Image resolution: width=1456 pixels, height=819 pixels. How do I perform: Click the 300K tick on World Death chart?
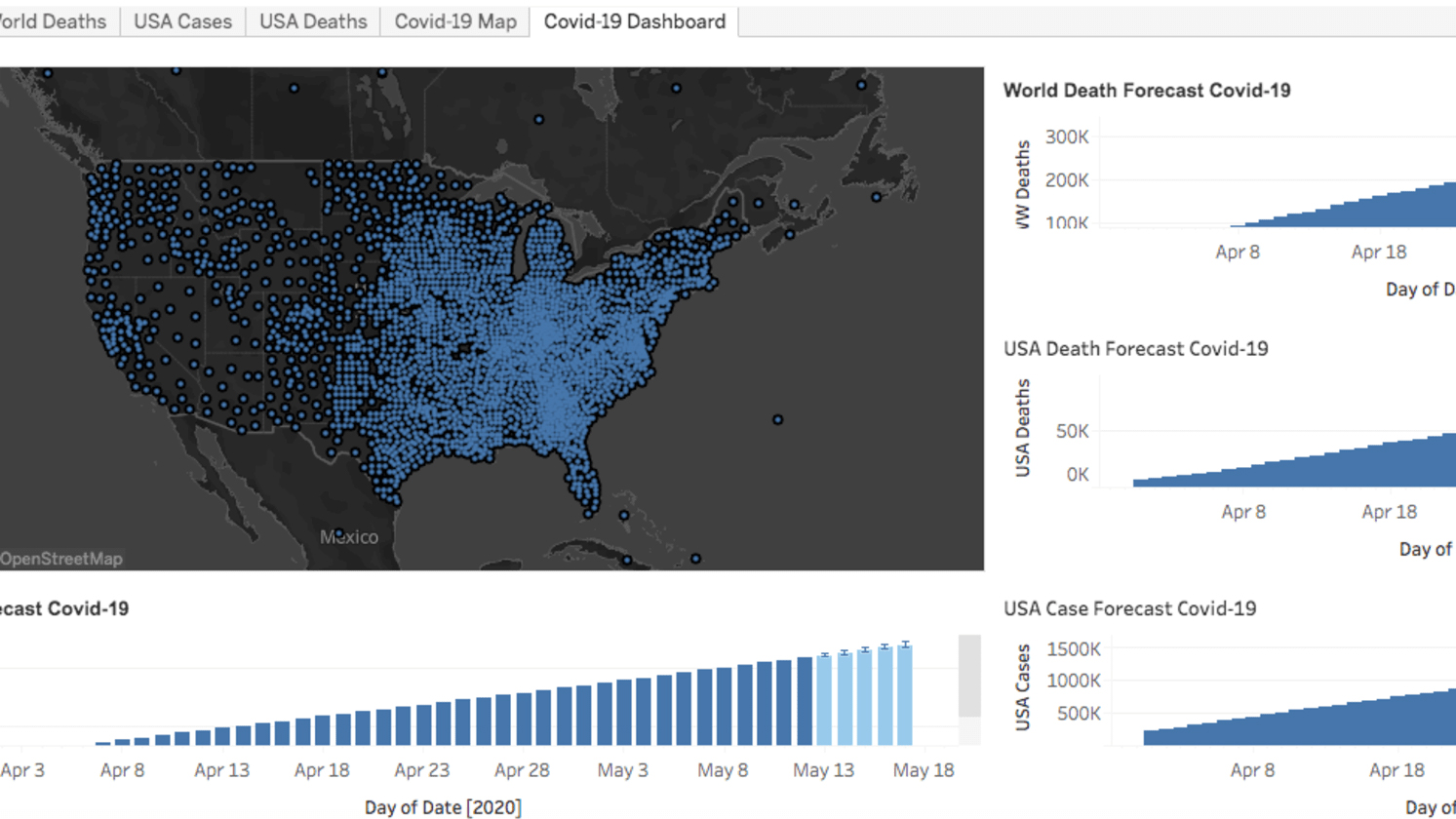(1067, 137)
